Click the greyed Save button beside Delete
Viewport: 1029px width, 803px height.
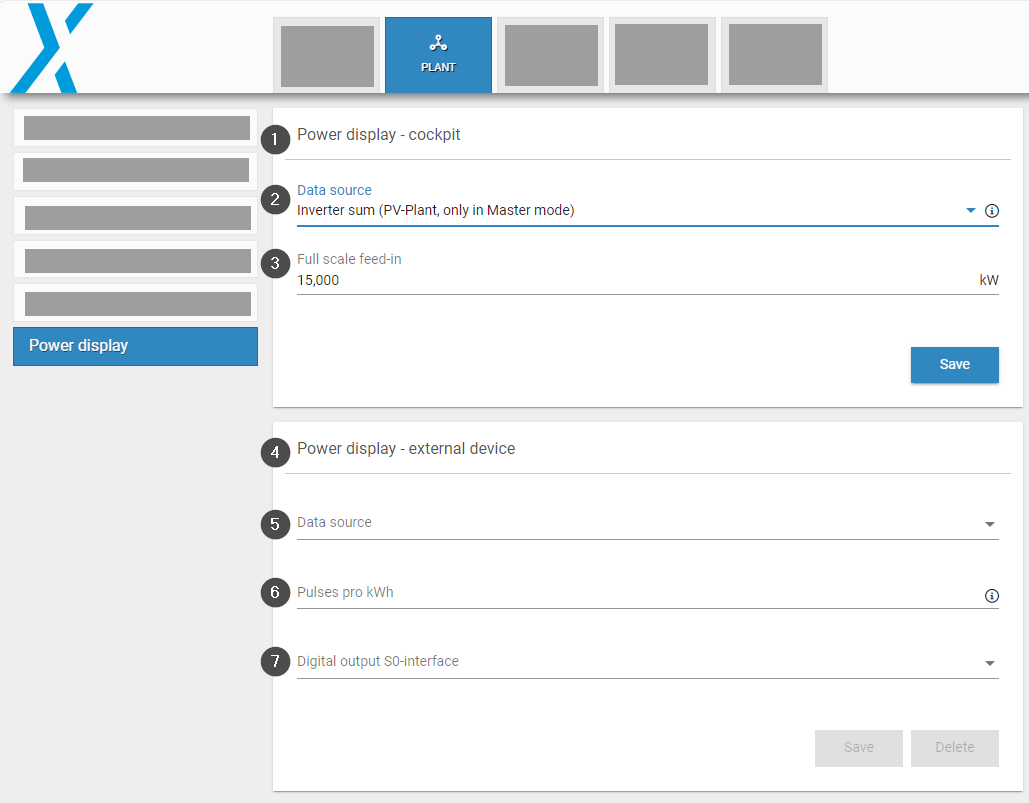tap(858, 748)
